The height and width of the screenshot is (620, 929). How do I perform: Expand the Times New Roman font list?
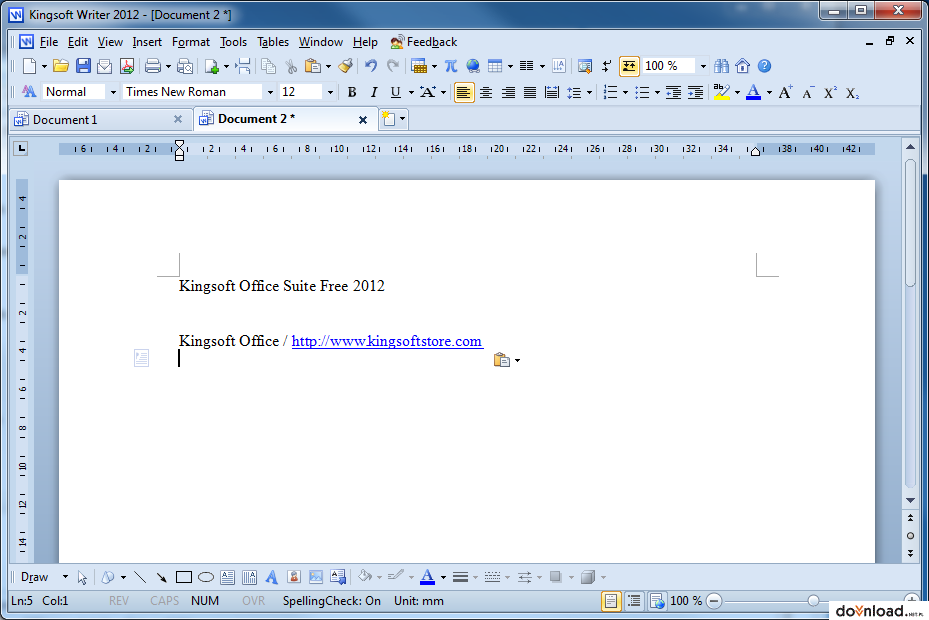[x=270, y=92]
